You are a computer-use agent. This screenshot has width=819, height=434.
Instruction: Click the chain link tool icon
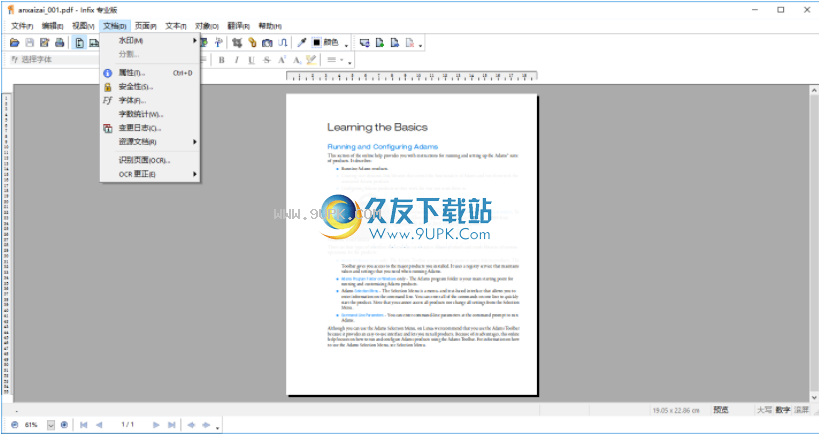252,43
